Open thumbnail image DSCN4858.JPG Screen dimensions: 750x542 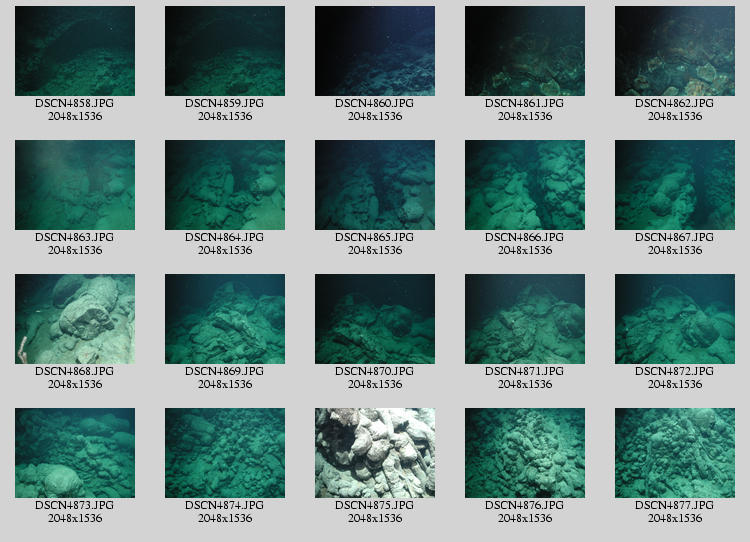click(x=75, y=51)
